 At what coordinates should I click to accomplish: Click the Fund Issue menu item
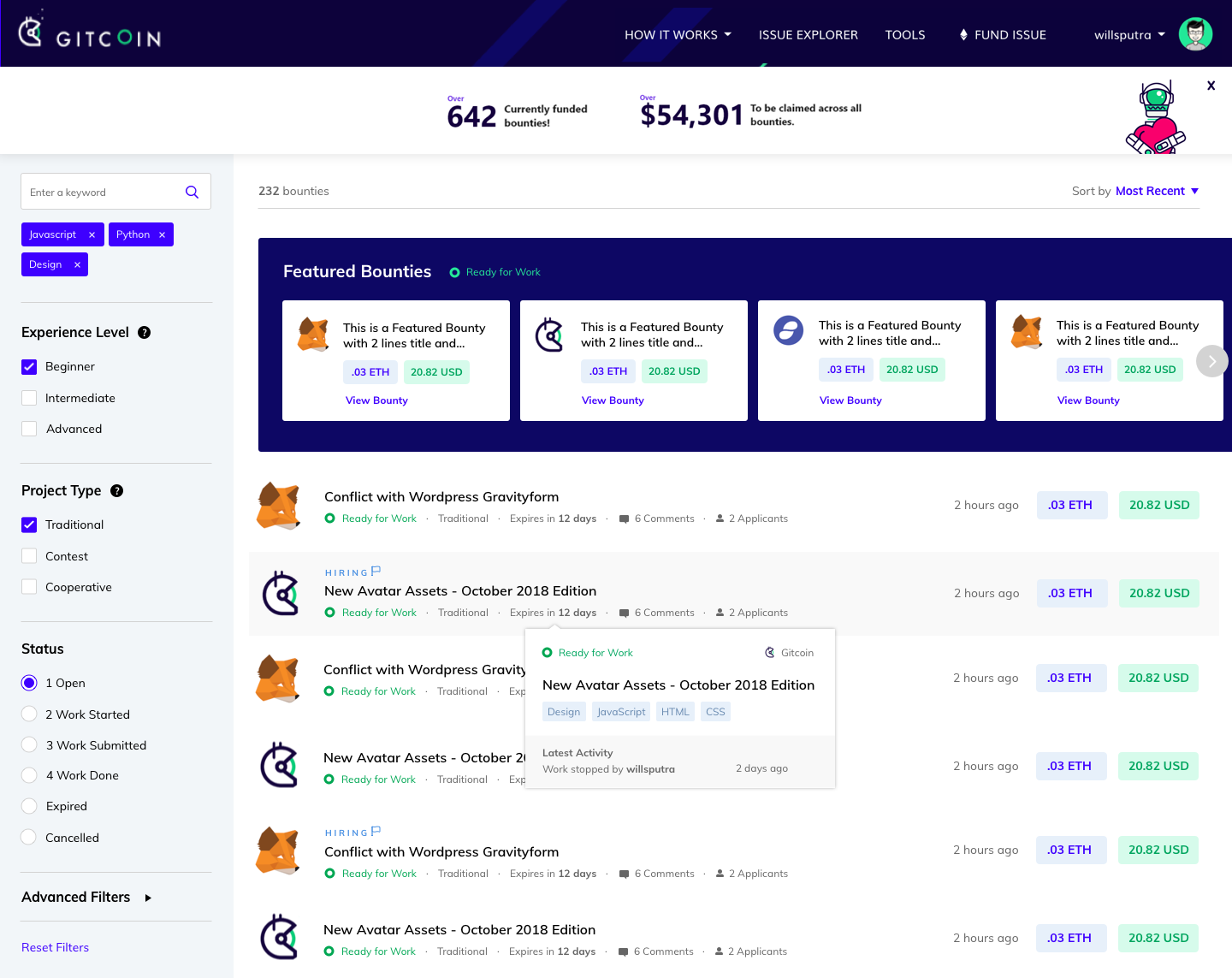click(1003, 35)
